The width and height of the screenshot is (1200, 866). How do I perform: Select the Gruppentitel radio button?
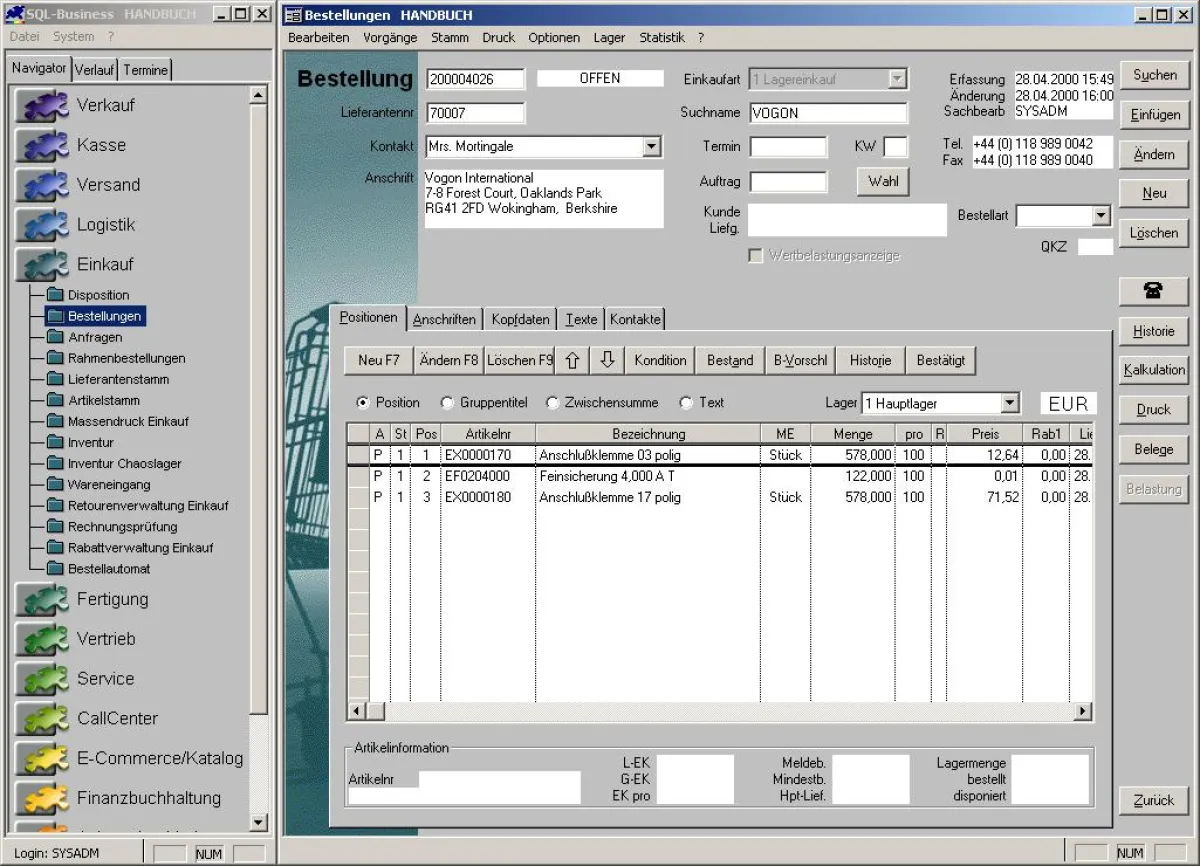point(447,403)
